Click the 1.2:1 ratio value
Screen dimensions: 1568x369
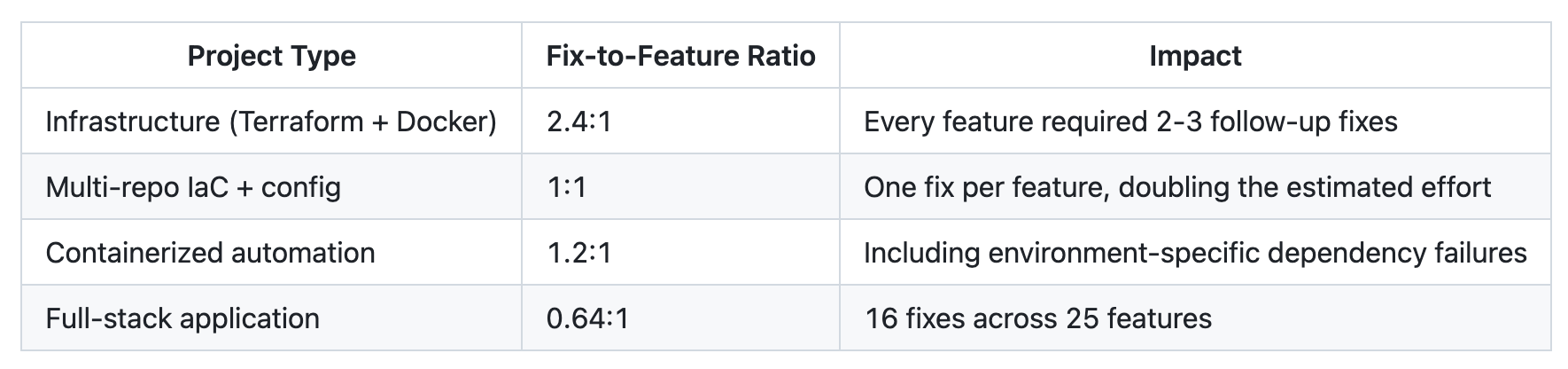(x=579, y=253)
